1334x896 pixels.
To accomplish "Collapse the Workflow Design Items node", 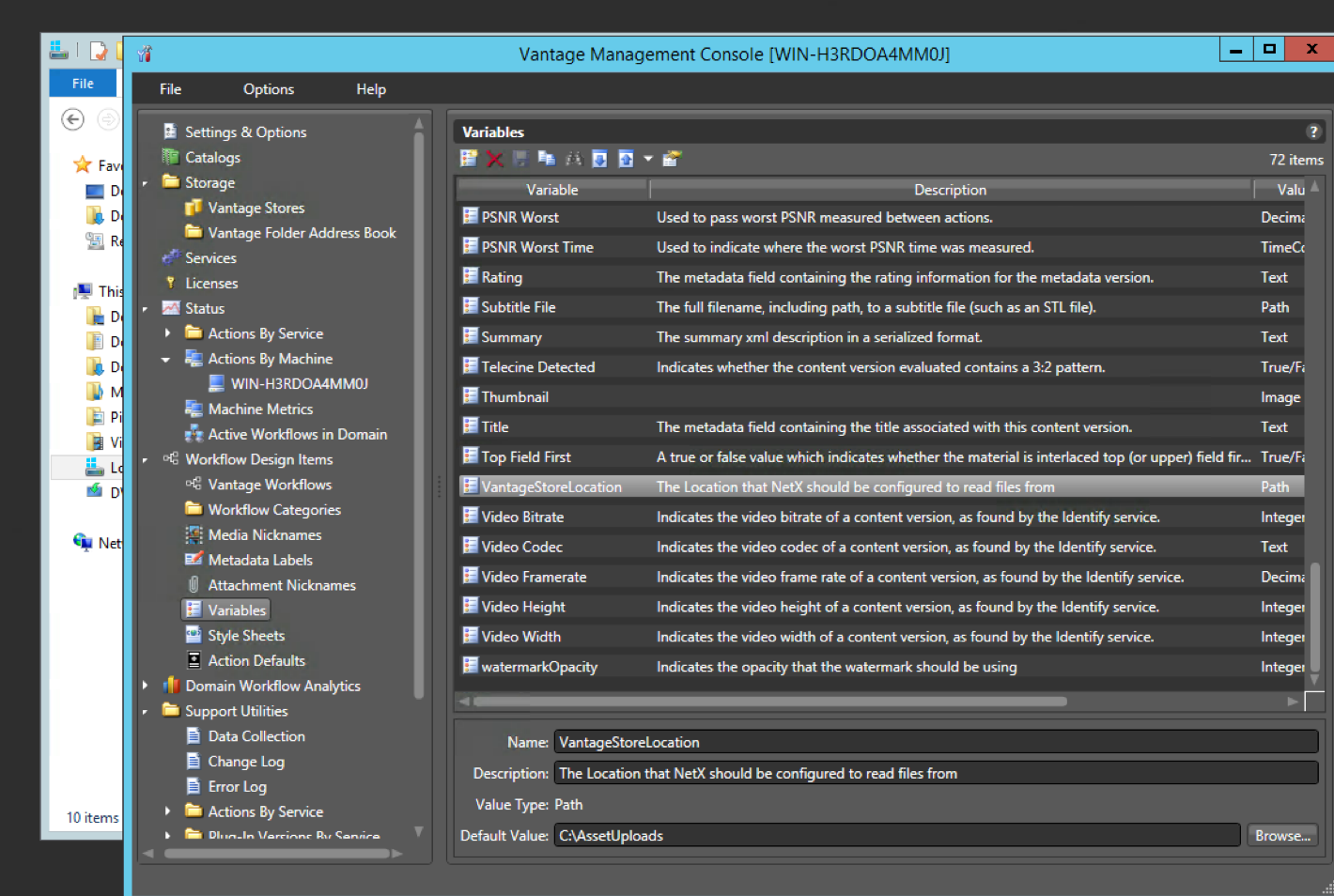I will pyautogui.click(x=145, y=460).
